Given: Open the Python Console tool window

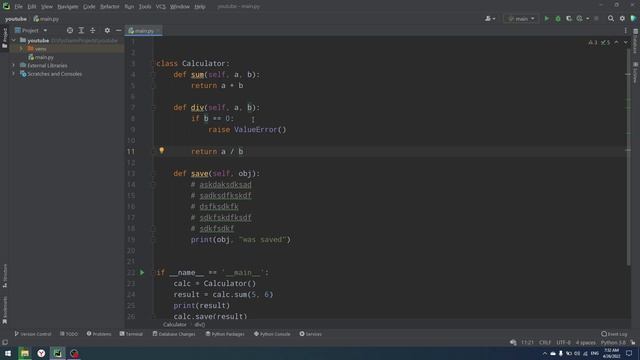Looking at the screenshot, I should click(x=272, y=334).
